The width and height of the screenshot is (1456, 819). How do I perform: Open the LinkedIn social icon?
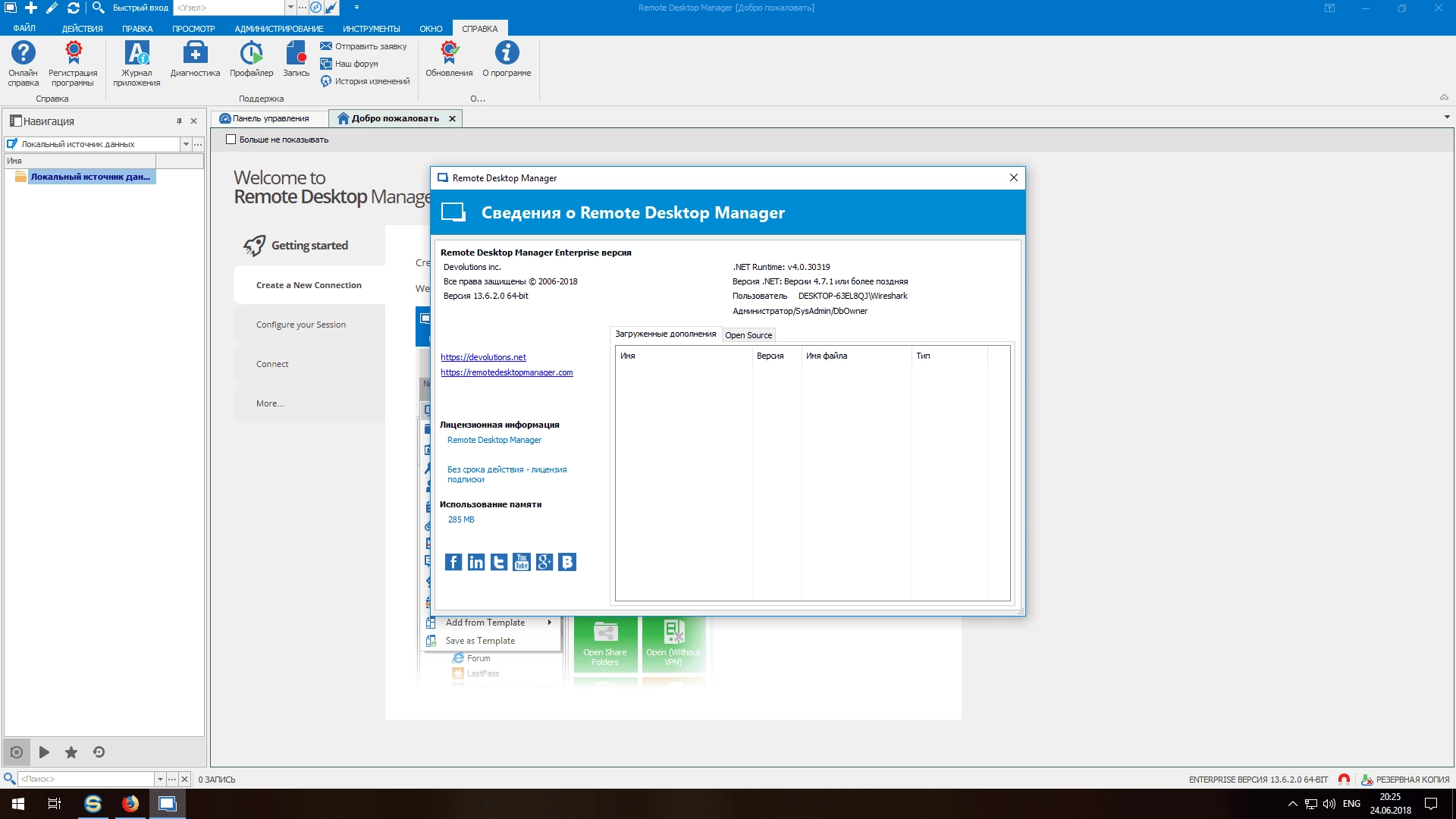(476, 562)
